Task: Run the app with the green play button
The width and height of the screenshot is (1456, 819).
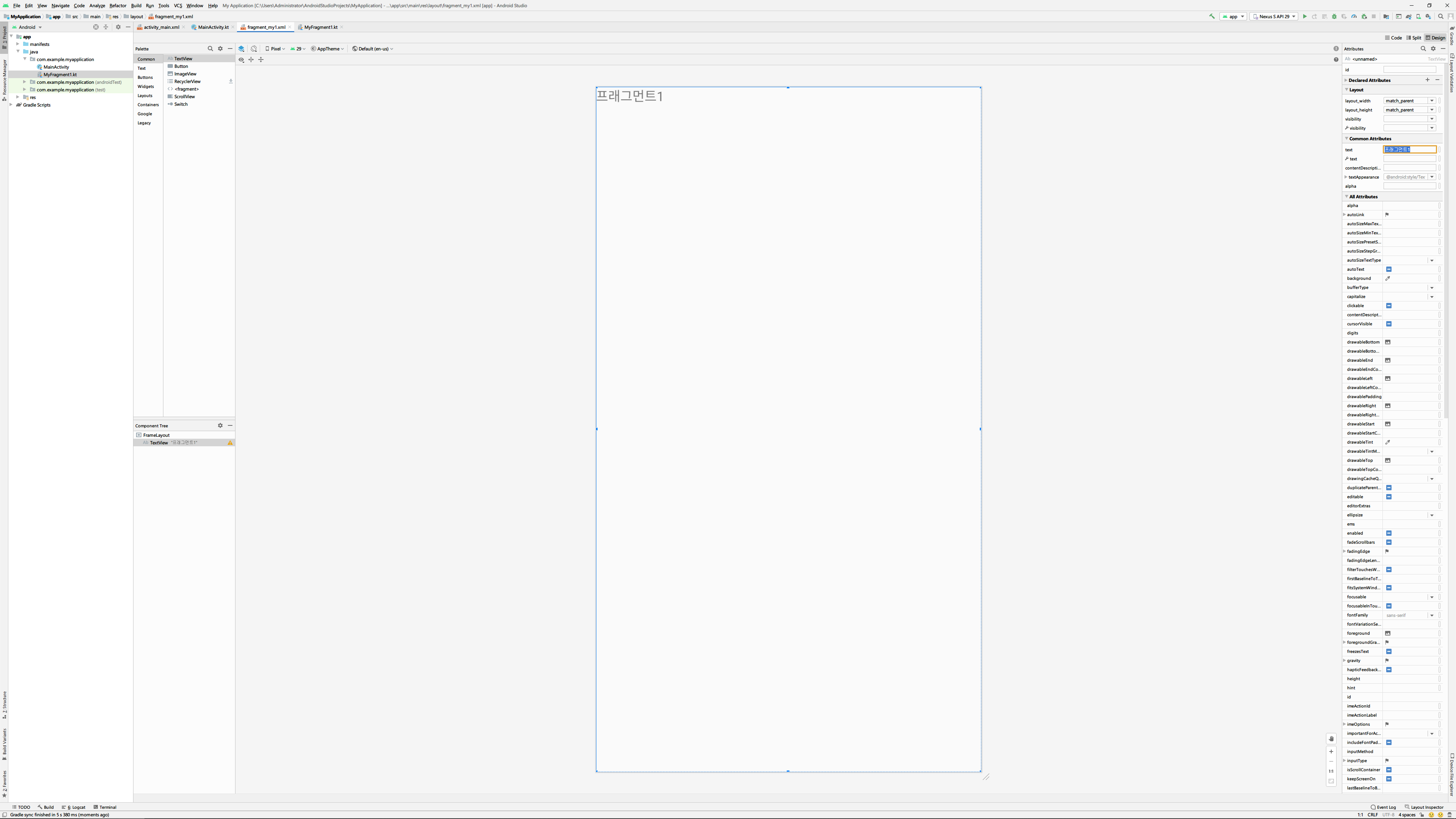Action: click(1305, 16)
